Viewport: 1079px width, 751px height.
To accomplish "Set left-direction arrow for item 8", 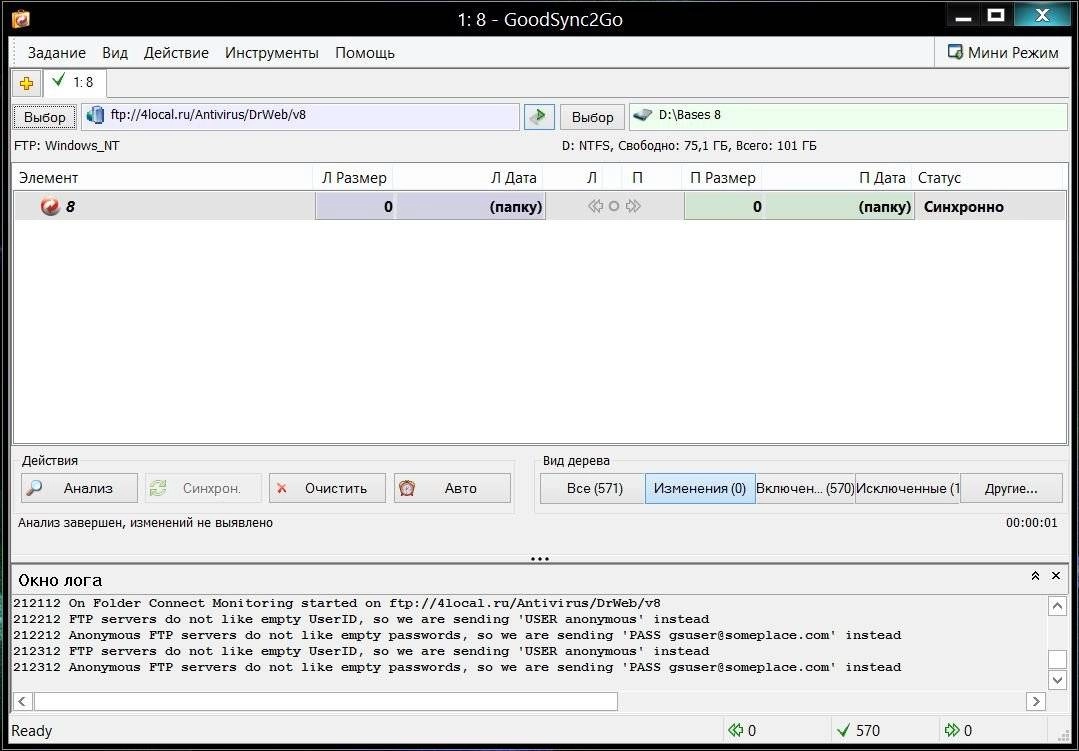I will click(x=596, y=207).
